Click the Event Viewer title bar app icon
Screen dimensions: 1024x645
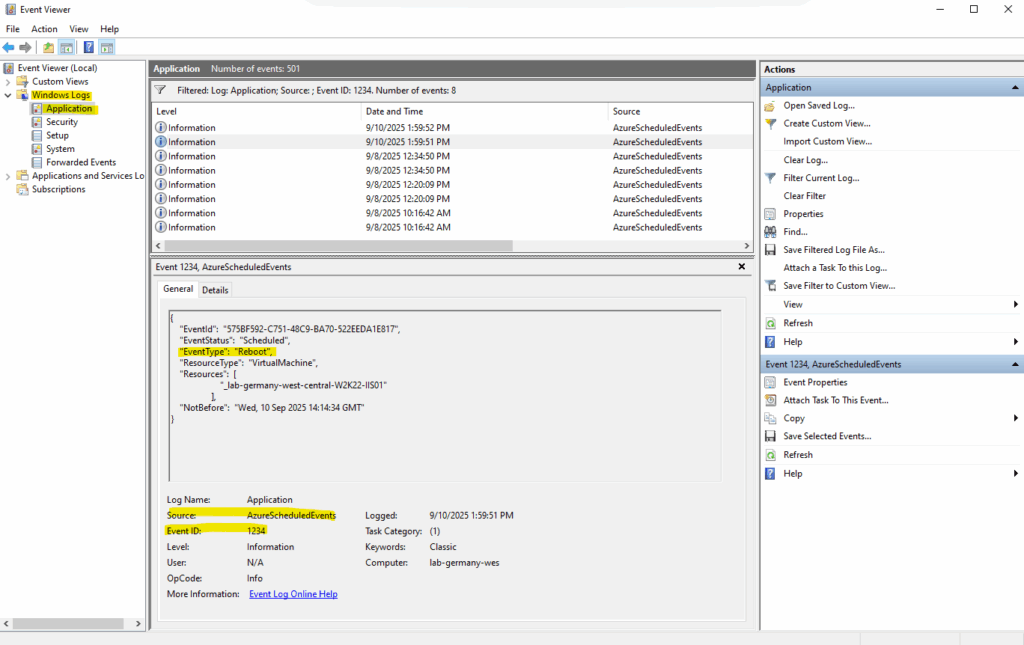pyautogui.click(x=10, y=10)
